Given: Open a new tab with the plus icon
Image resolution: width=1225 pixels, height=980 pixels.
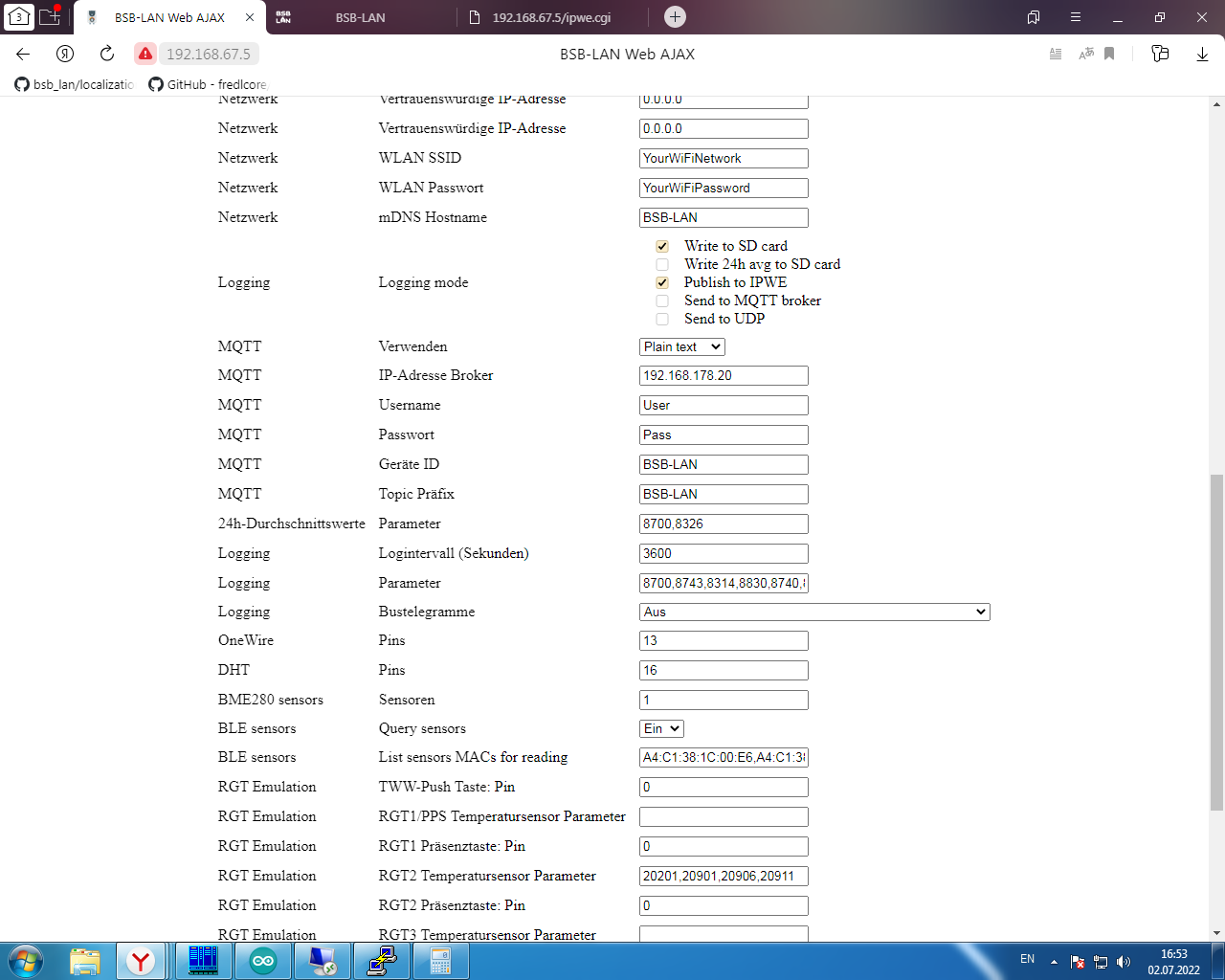Looking at the screenshot, I should [x=675, y=16].
